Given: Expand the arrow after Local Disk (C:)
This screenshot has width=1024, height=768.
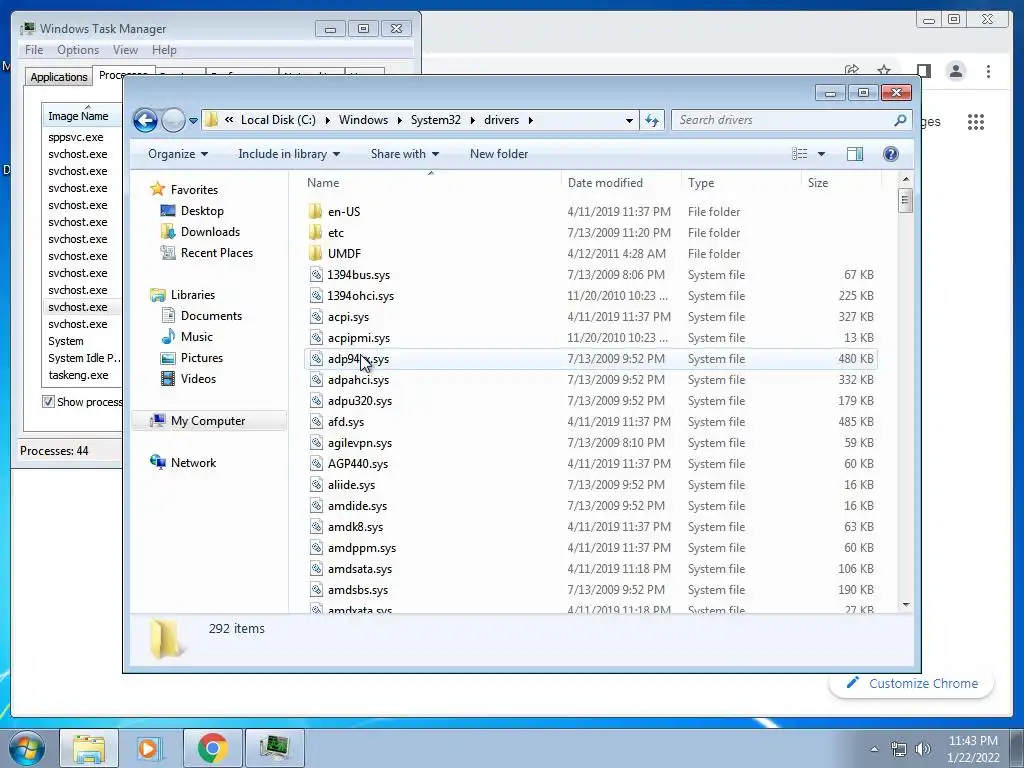Looking at the screenshot, I should (x=327, y=120).
